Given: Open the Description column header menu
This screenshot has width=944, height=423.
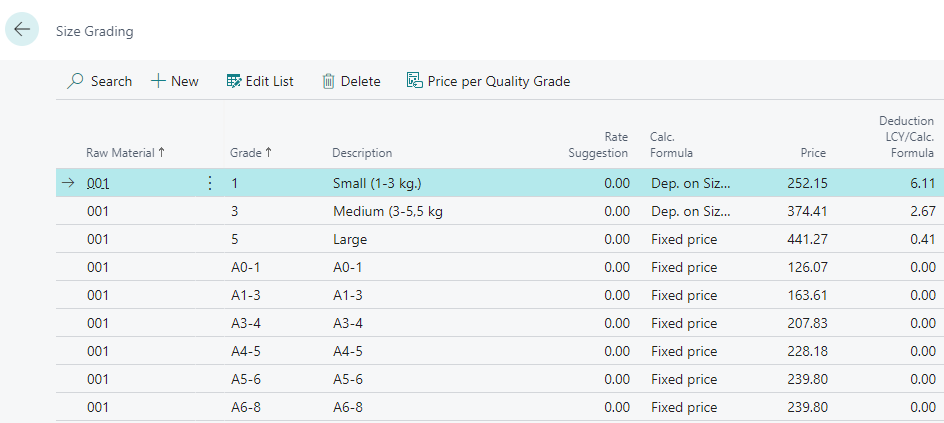Looking at the screenshot, I should tap(362, 153).
